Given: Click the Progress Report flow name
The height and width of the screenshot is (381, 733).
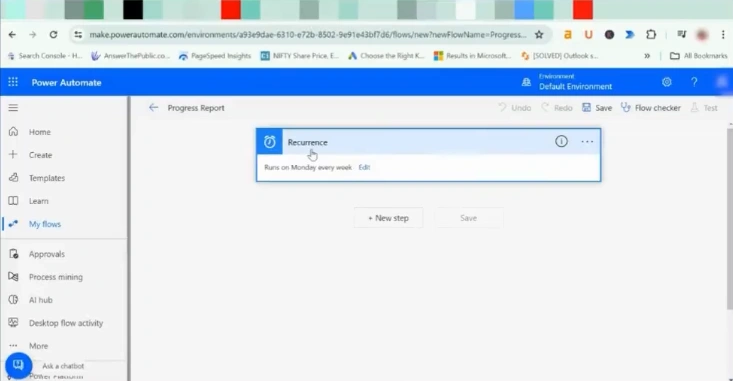Looking at the screenshot, I should pyautogui.click(x=196, y=108).
